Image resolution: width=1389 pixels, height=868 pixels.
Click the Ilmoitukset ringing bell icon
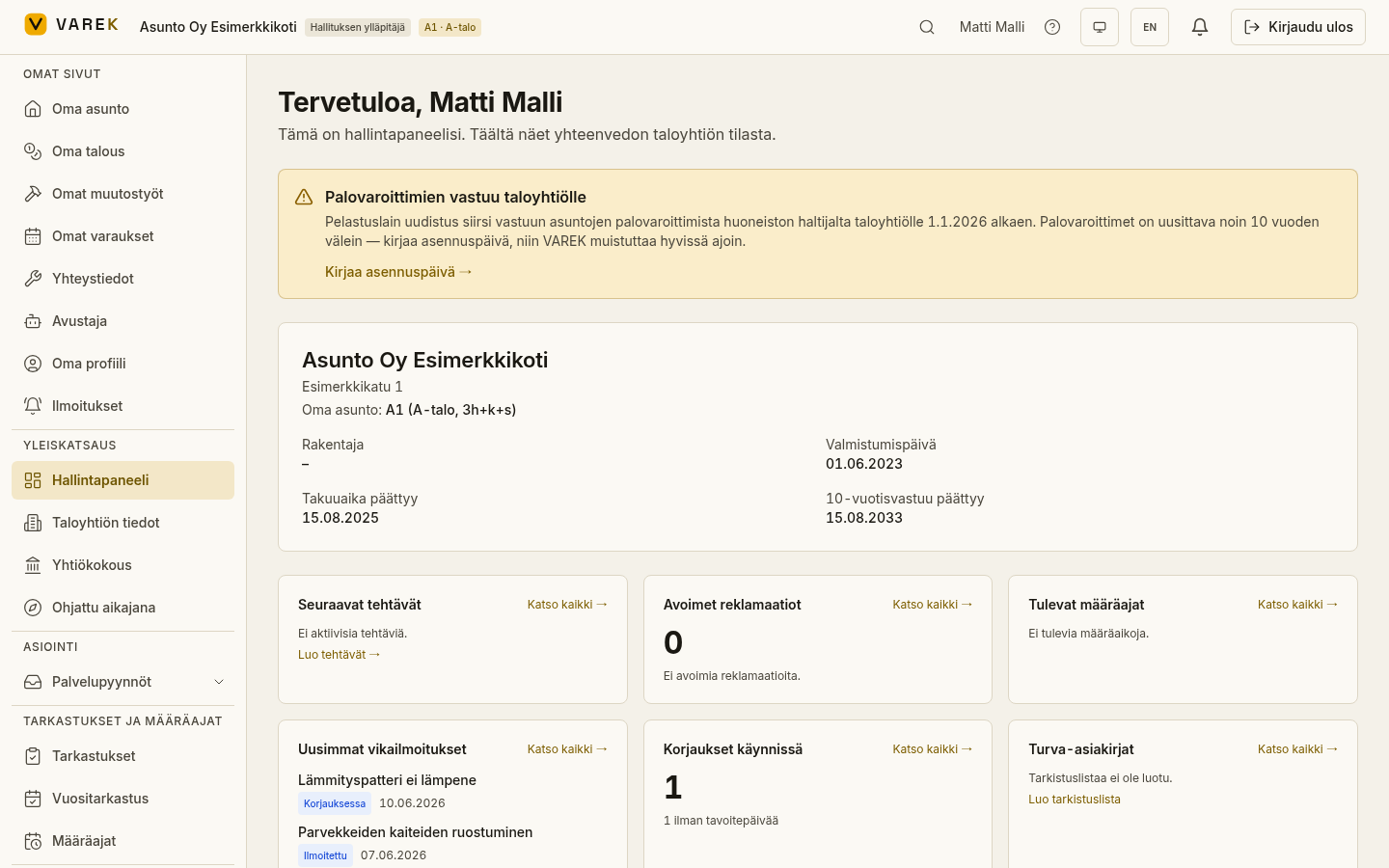(x=33, y=406)
